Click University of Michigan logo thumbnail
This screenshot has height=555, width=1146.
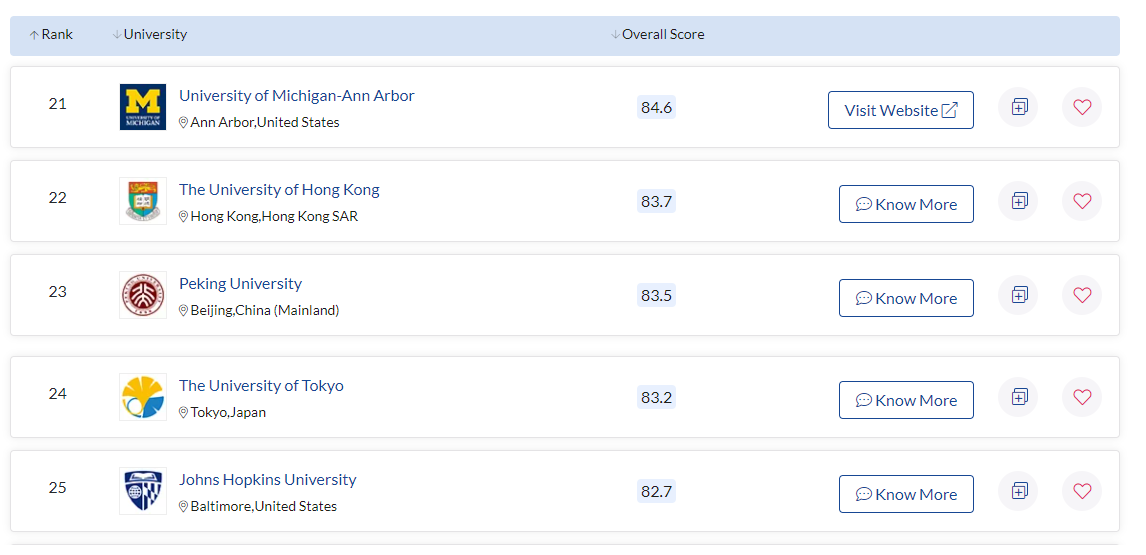click(143, 107)
